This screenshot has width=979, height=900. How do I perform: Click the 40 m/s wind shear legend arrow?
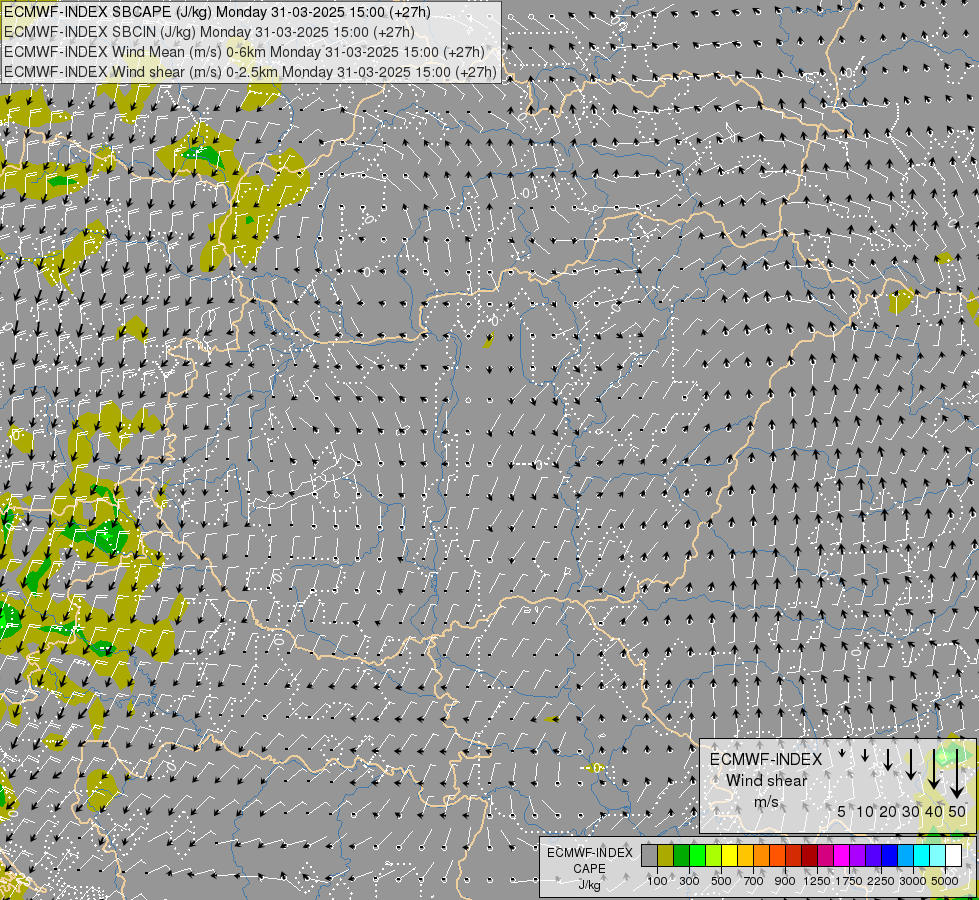[x=933, y=769]
